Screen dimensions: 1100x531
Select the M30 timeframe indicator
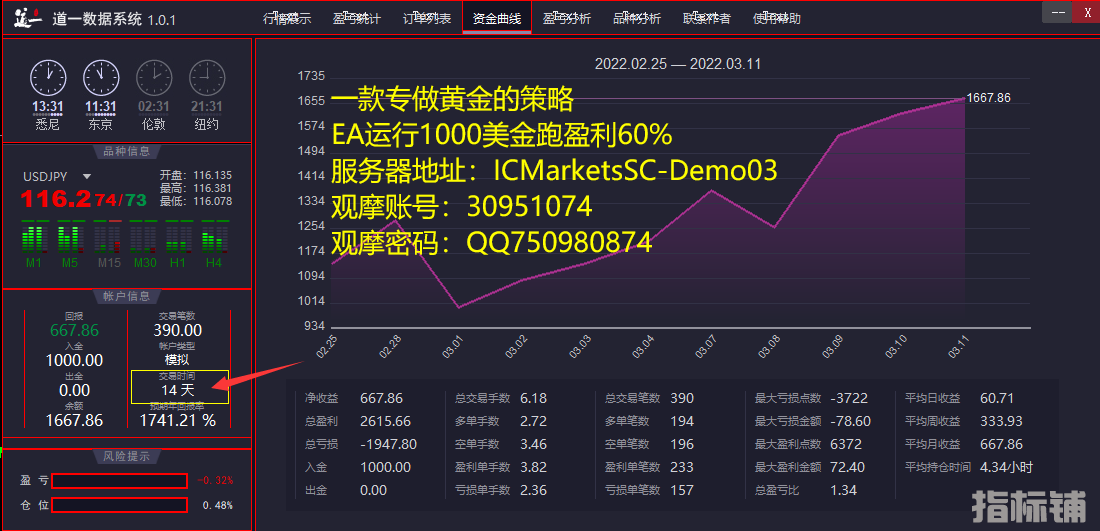point(145,240)
